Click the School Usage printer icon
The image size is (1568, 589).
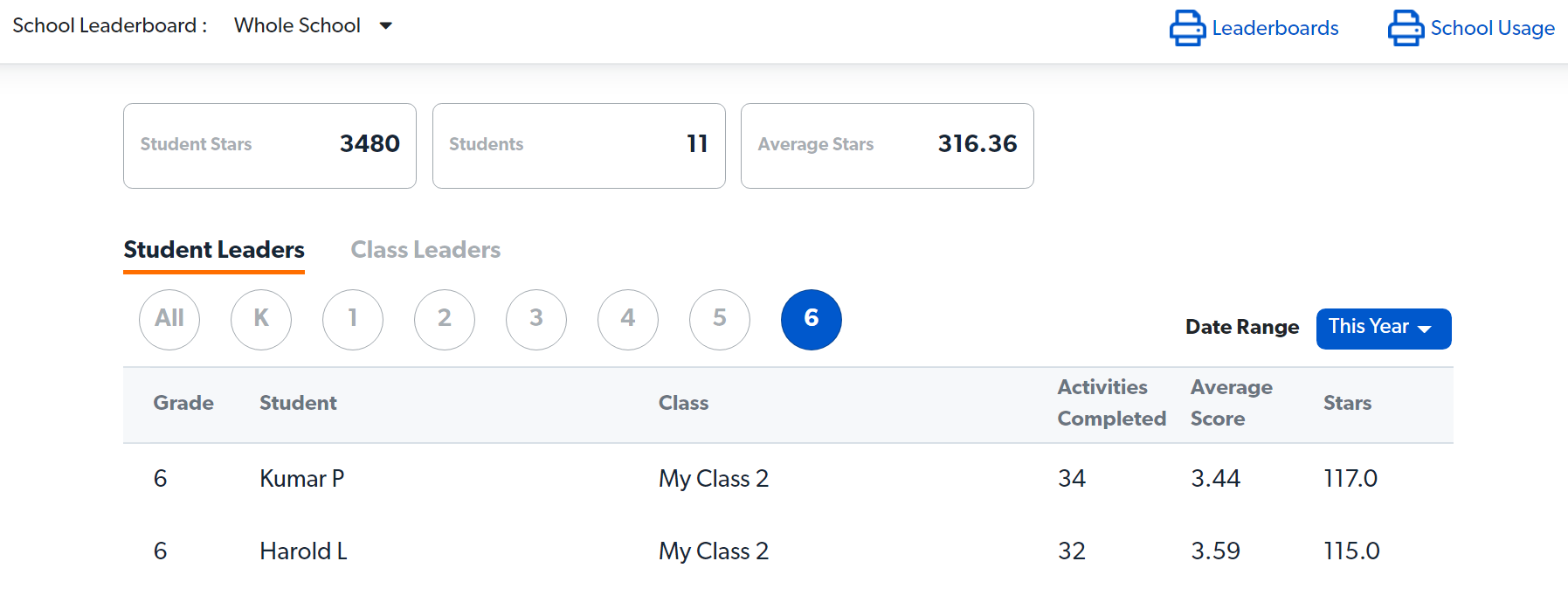click(1406, 28)
